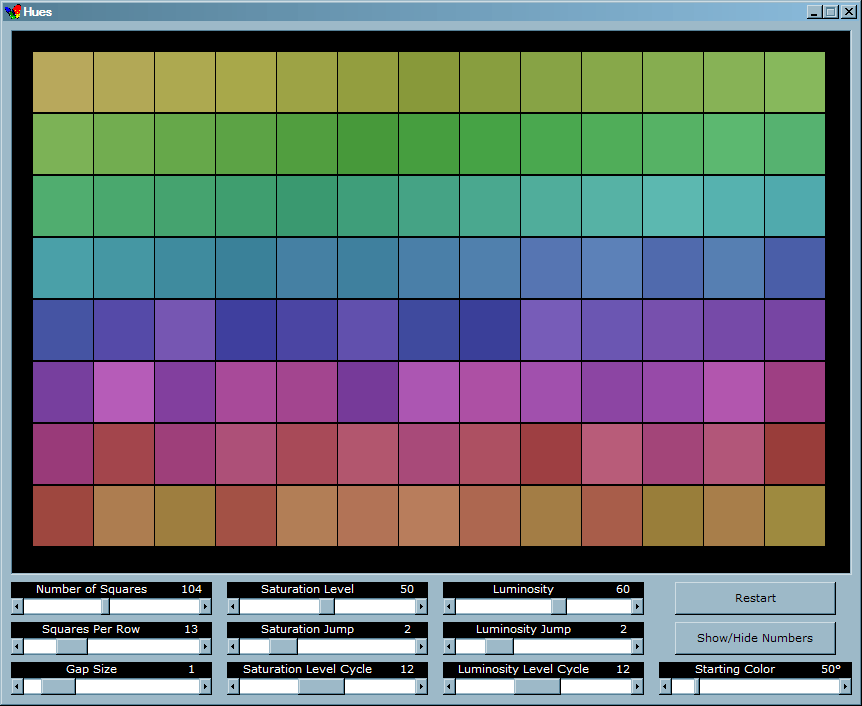
Task: Click right arrow of Luminosity Level Cycle
Action: click(x=637, y=686)
